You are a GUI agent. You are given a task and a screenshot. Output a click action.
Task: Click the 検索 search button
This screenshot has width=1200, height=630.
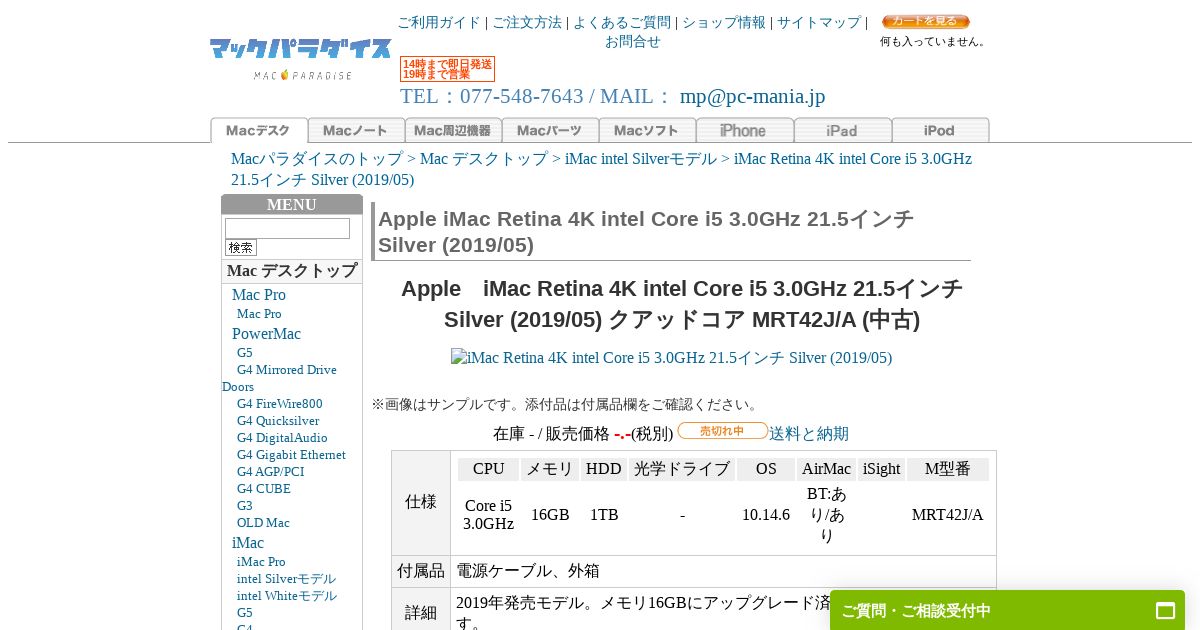pyautogui.click(x=241, y=247)
